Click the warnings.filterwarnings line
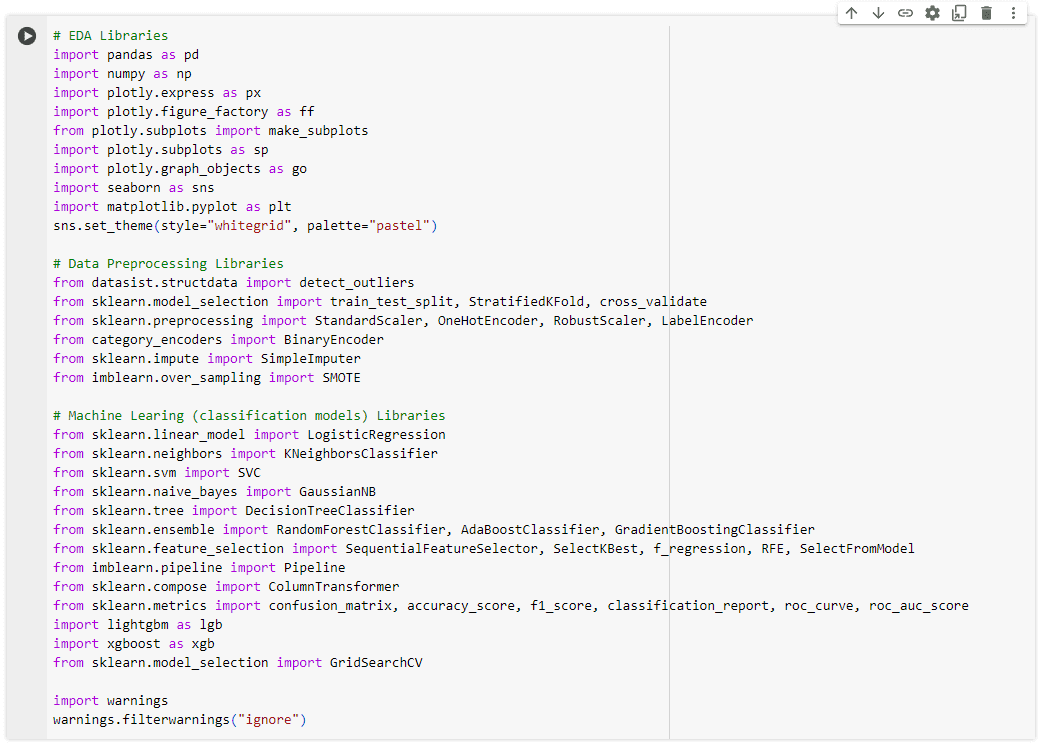This screenshot has width=1039, height=743. pos(178,719)
